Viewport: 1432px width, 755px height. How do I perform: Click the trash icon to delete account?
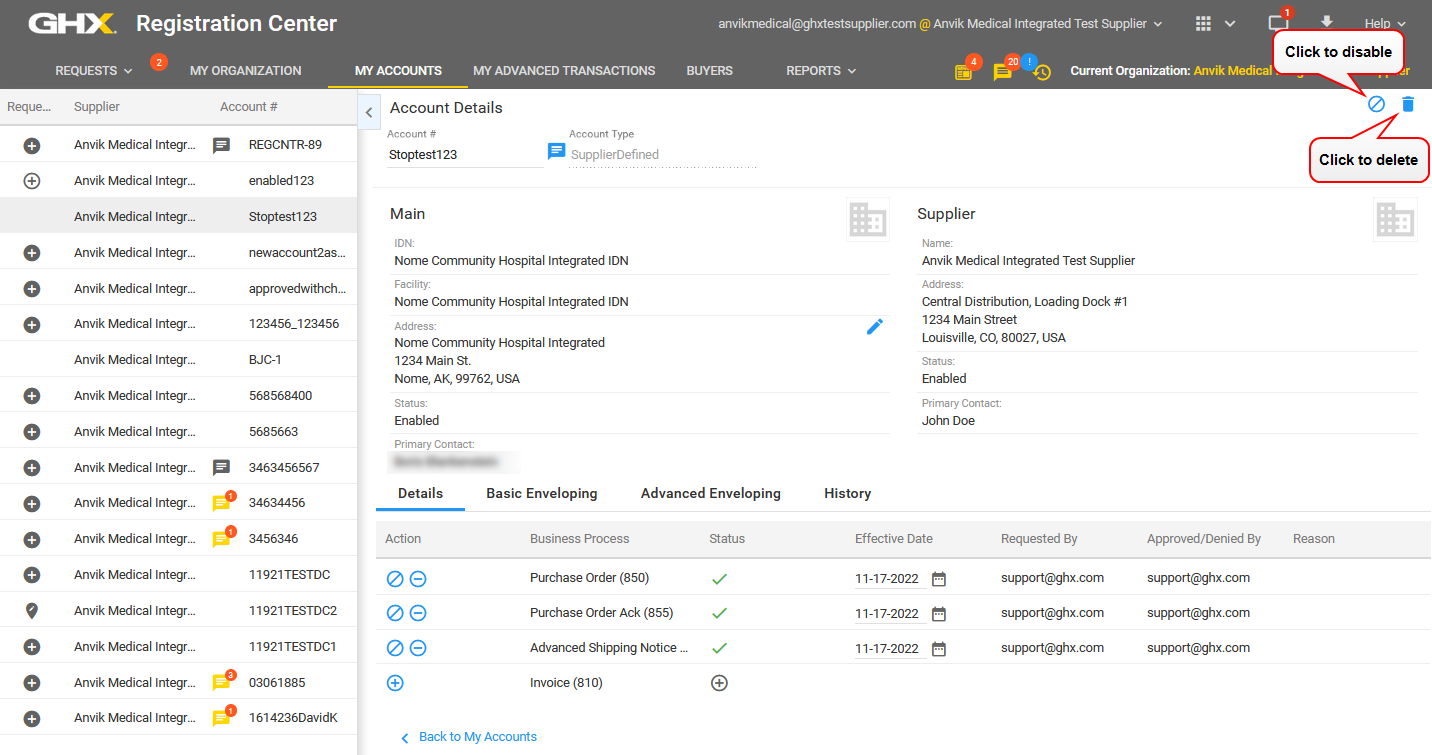point(1408,104)
